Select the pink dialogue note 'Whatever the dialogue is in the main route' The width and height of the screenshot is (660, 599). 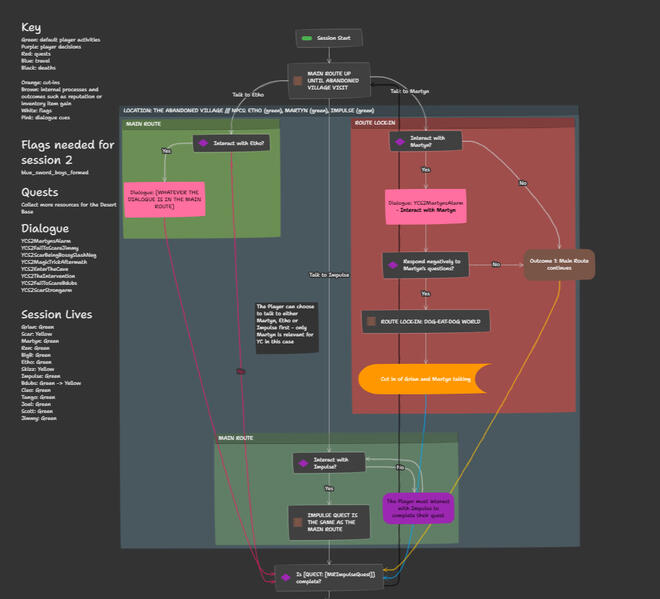click(x=165, y=200)
